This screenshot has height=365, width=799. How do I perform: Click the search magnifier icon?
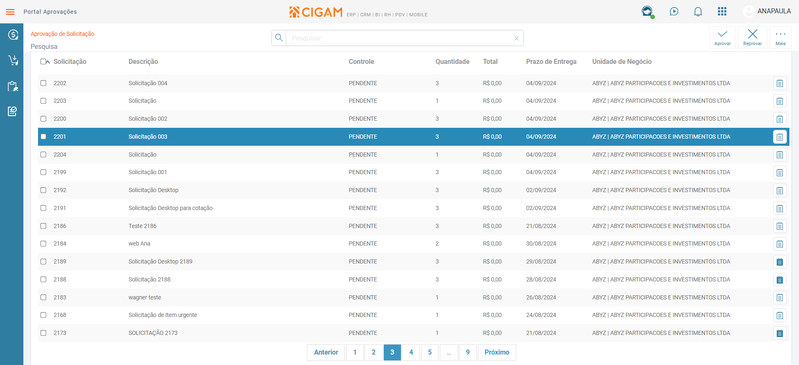279,38
